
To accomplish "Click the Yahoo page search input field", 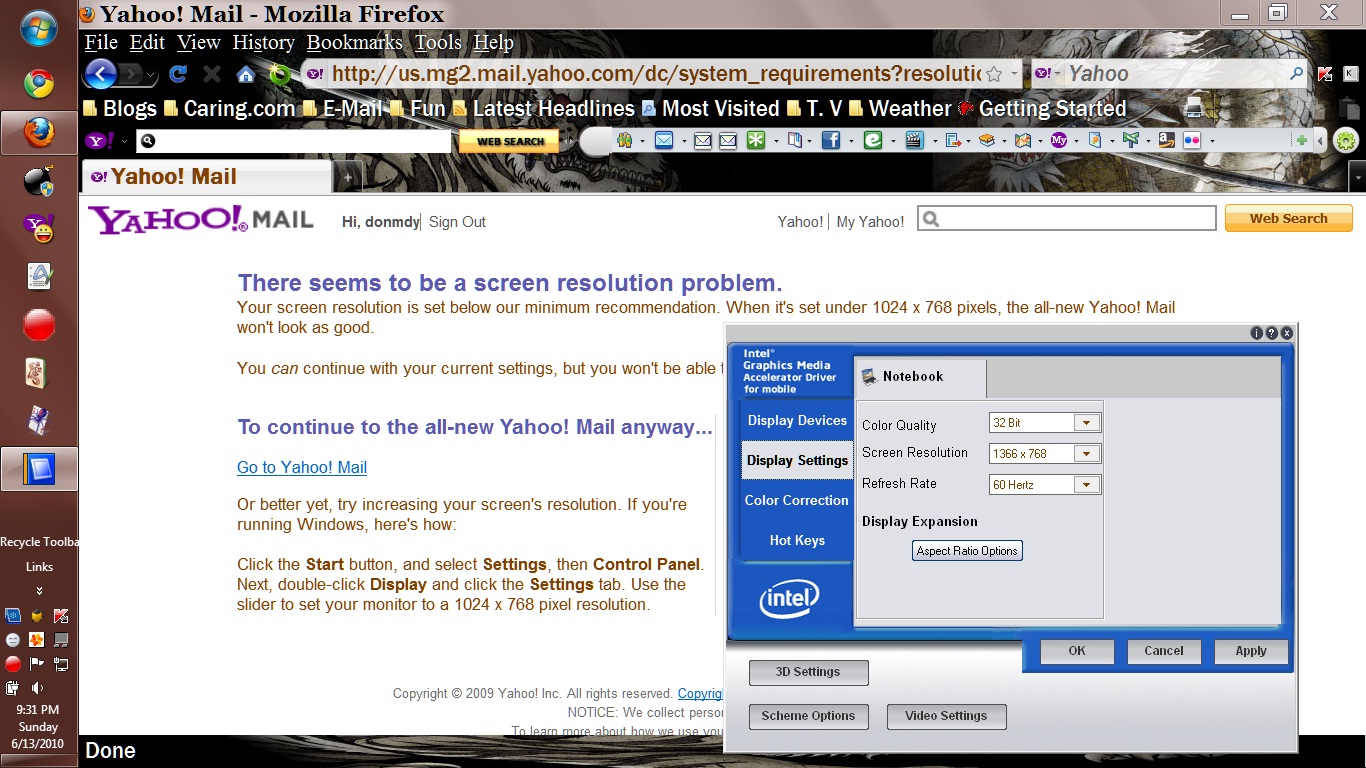I will tap(1066, 218).
